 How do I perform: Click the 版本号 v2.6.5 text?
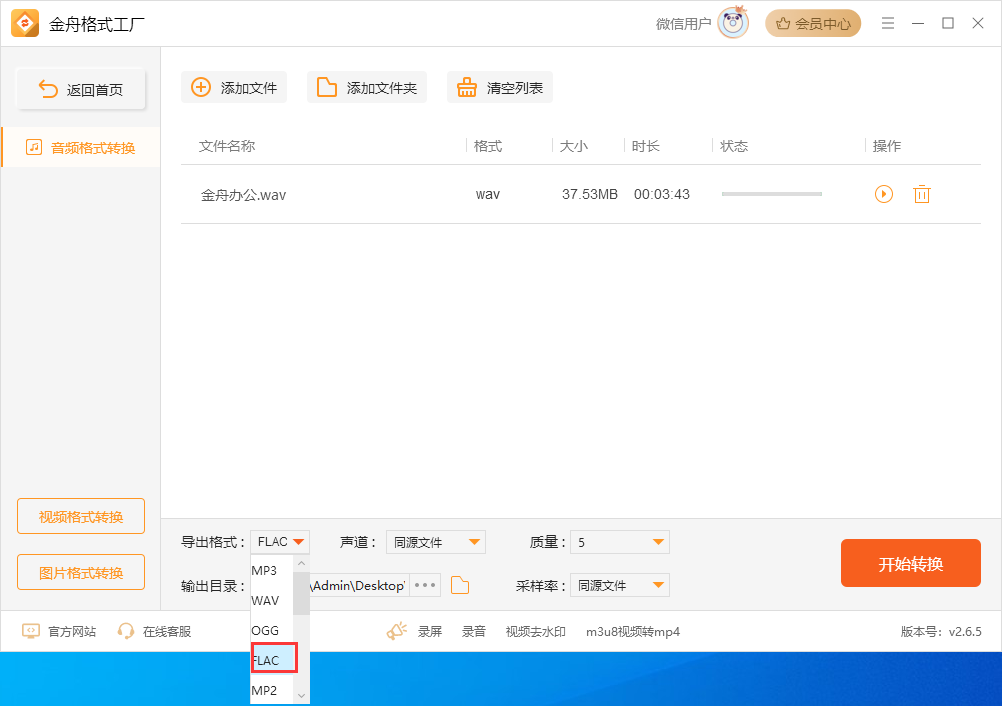point(941,631)
